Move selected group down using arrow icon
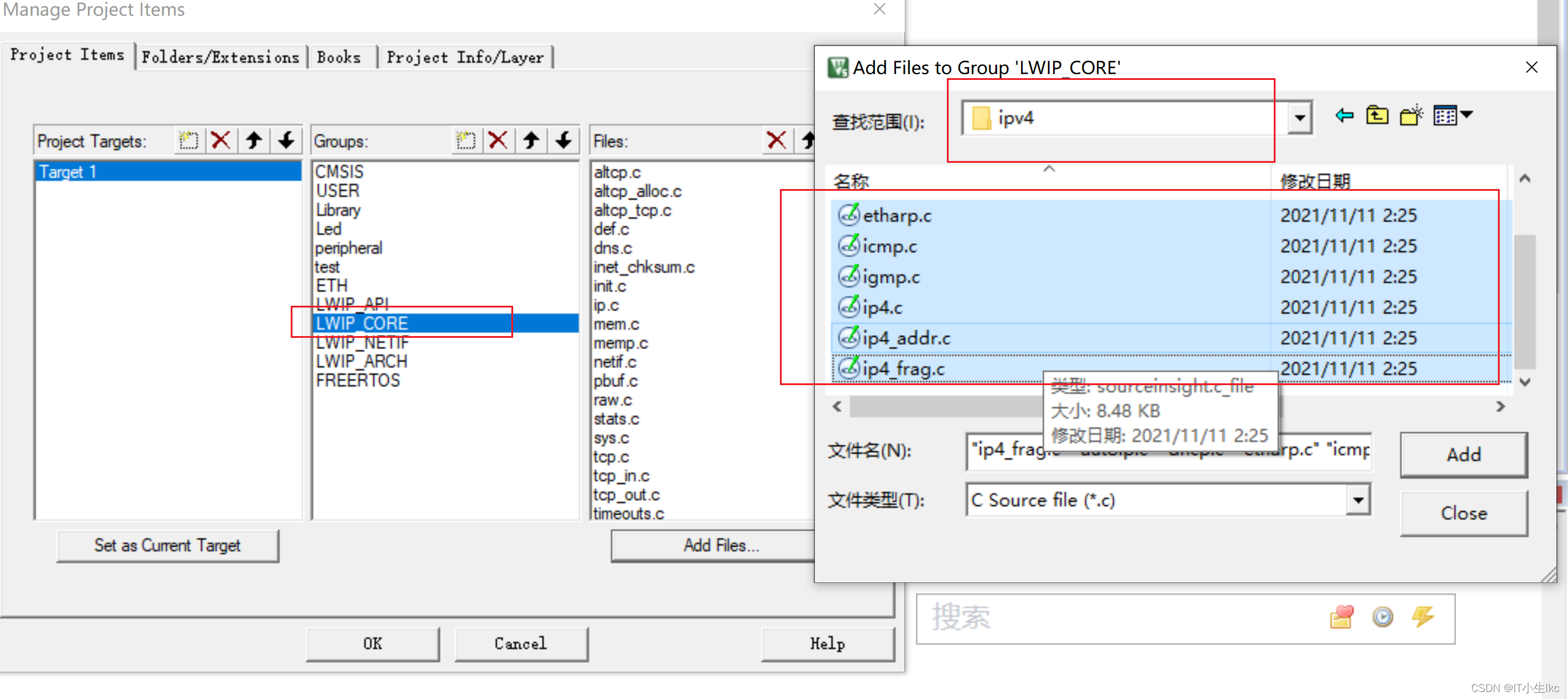 (563, 141)
